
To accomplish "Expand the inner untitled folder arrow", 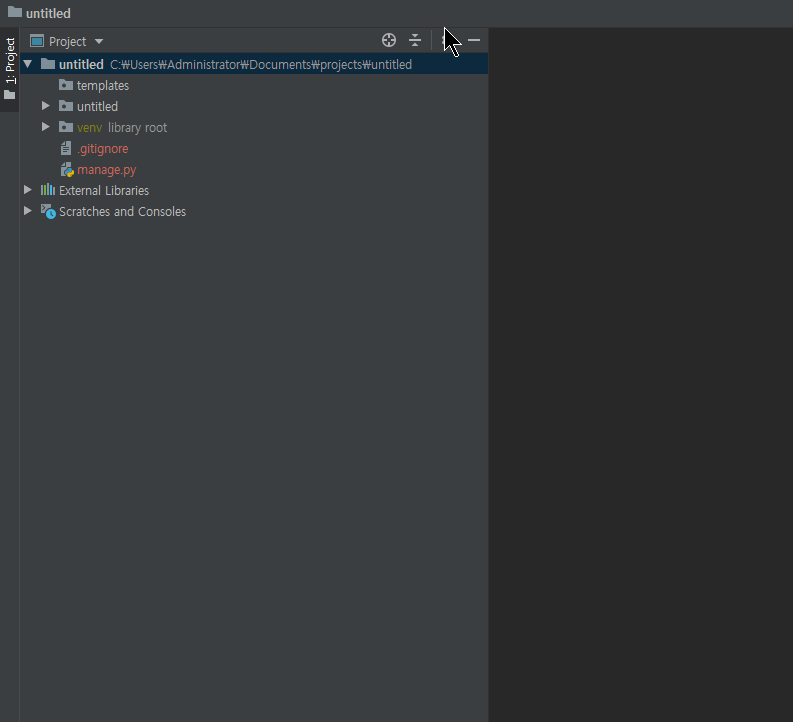I will pos(46,106).
